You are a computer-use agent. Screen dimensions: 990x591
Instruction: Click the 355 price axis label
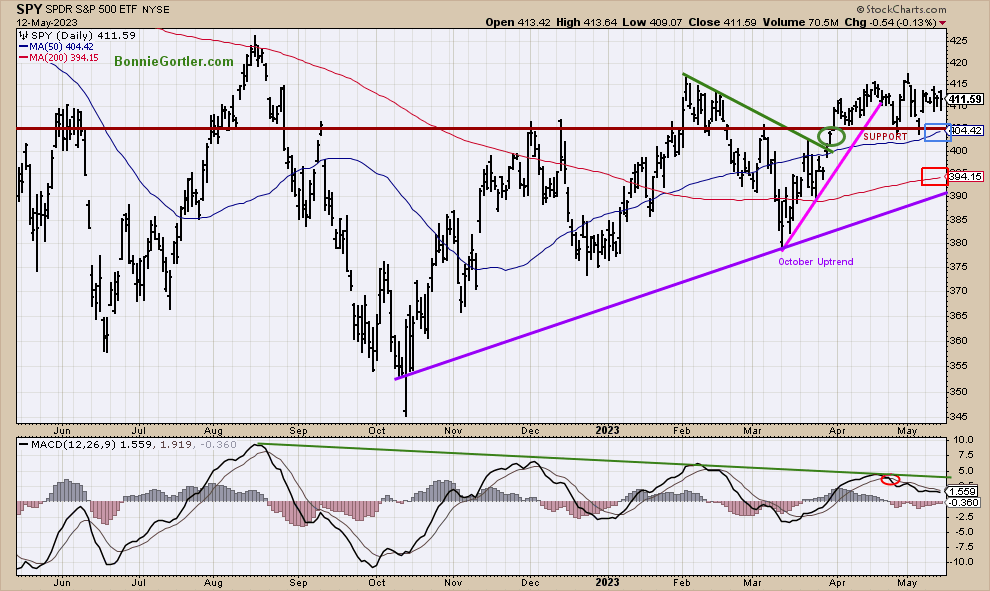[x=958, y=366]
